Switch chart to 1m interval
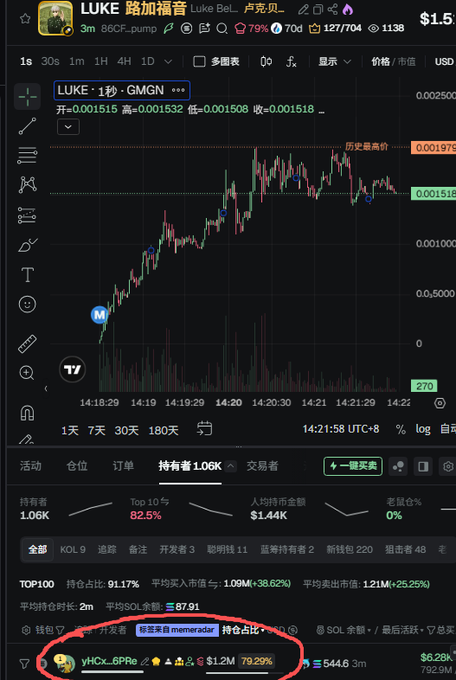456x680 pixels. (x=77, y=62)
